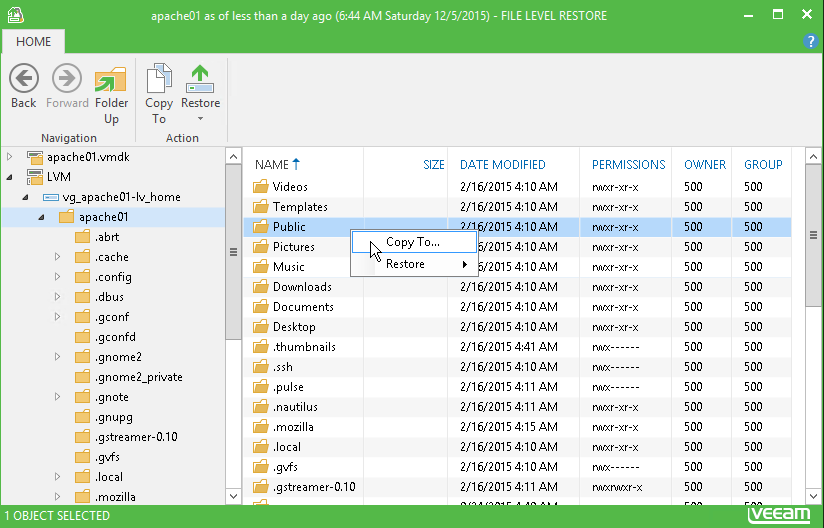This screenshot has height=528, width=824.
Task: Collapse the vg_apache01-lv_home node
Action: click(25, 197)
